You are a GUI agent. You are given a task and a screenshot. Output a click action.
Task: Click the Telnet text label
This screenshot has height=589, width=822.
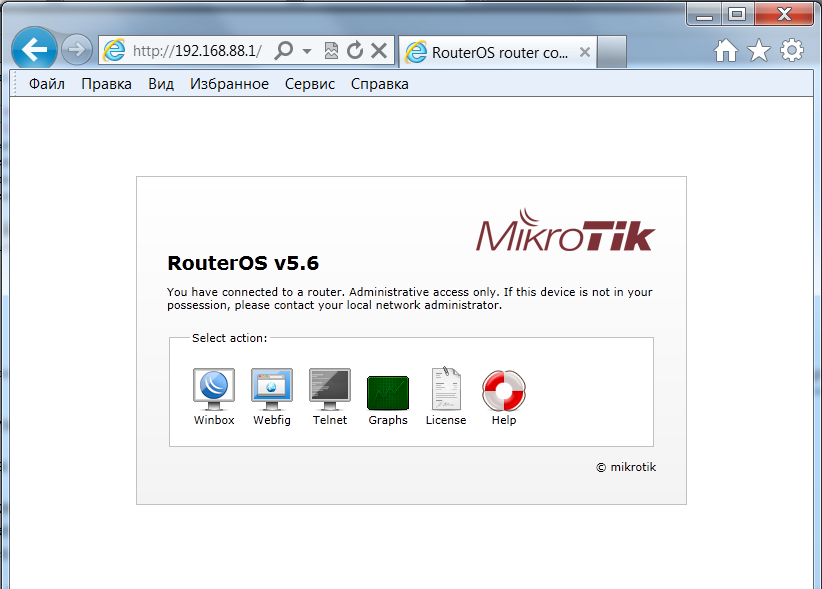point(330,420)
